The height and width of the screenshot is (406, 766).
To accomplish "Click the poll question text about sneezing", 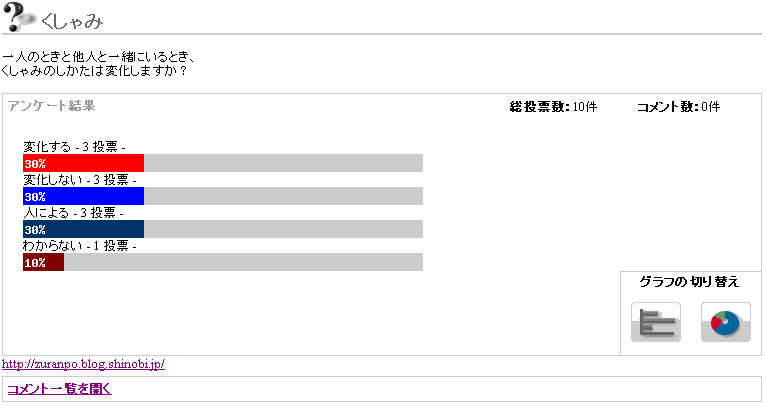I will 100,64.
